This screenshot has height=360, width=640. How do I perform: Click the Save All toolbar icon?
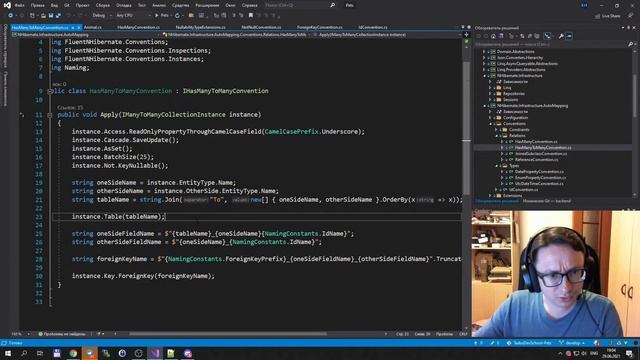pyautogui.click(x=58, y=16)
